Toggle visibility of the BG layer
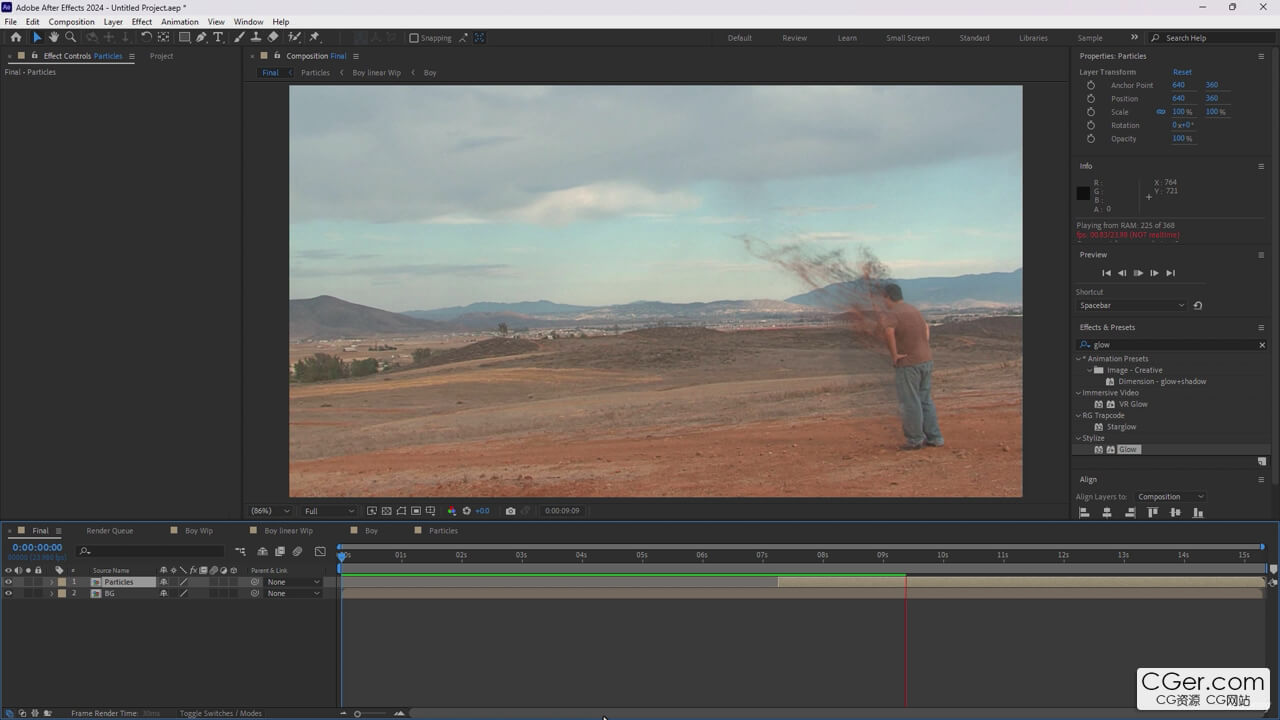The width and height of the screenshot is (1280, 720). [8, 594]
